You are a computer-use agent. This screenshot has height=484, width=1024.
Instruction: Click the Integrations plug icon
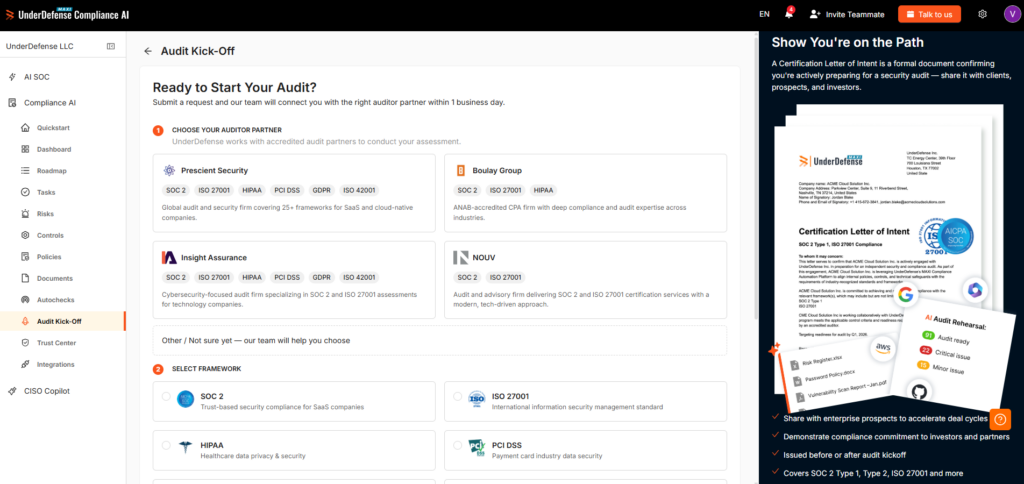coord(25,364)
